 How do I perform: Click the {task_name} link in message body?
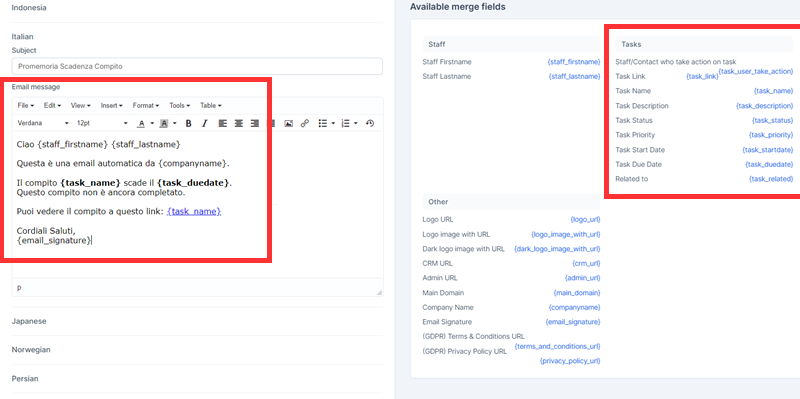click(x=194, y=211)
